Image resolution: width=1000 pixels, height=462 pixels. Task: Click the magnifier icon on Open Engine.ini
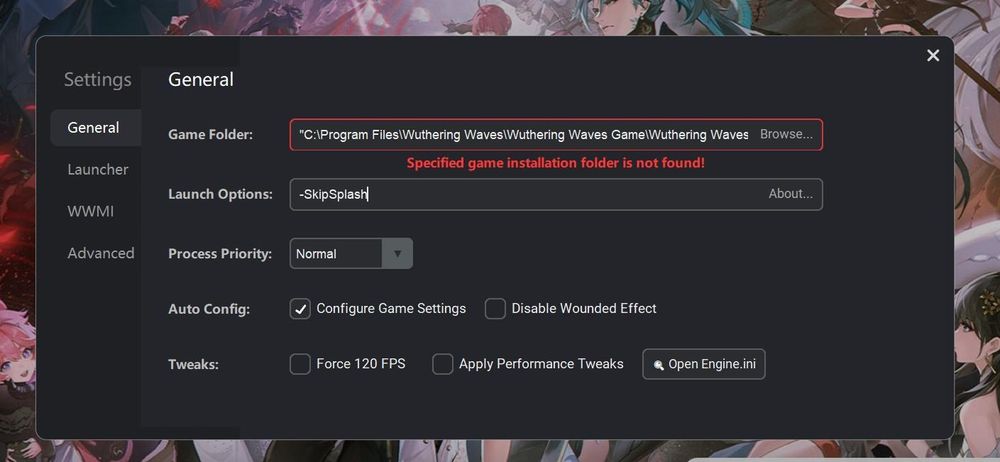[x=658, y=365]
